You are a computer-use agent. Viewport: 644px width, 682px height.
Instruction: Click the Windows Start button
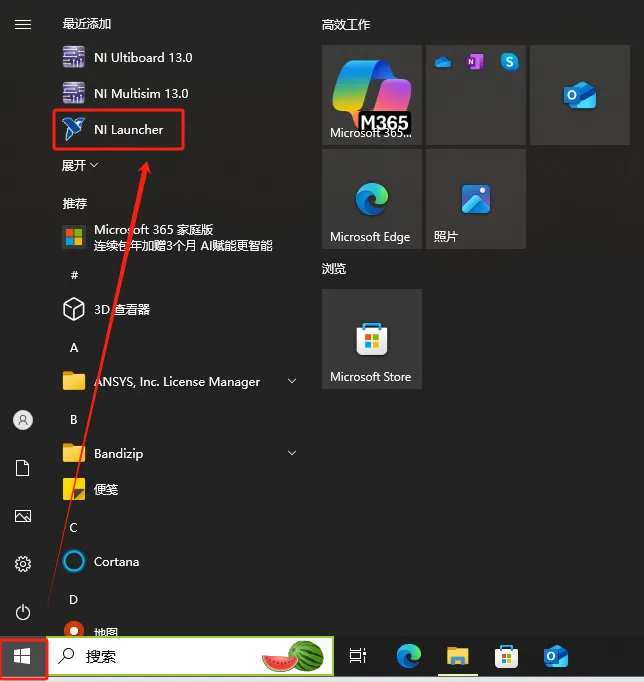pyautogui.click(x=23, y=657)
